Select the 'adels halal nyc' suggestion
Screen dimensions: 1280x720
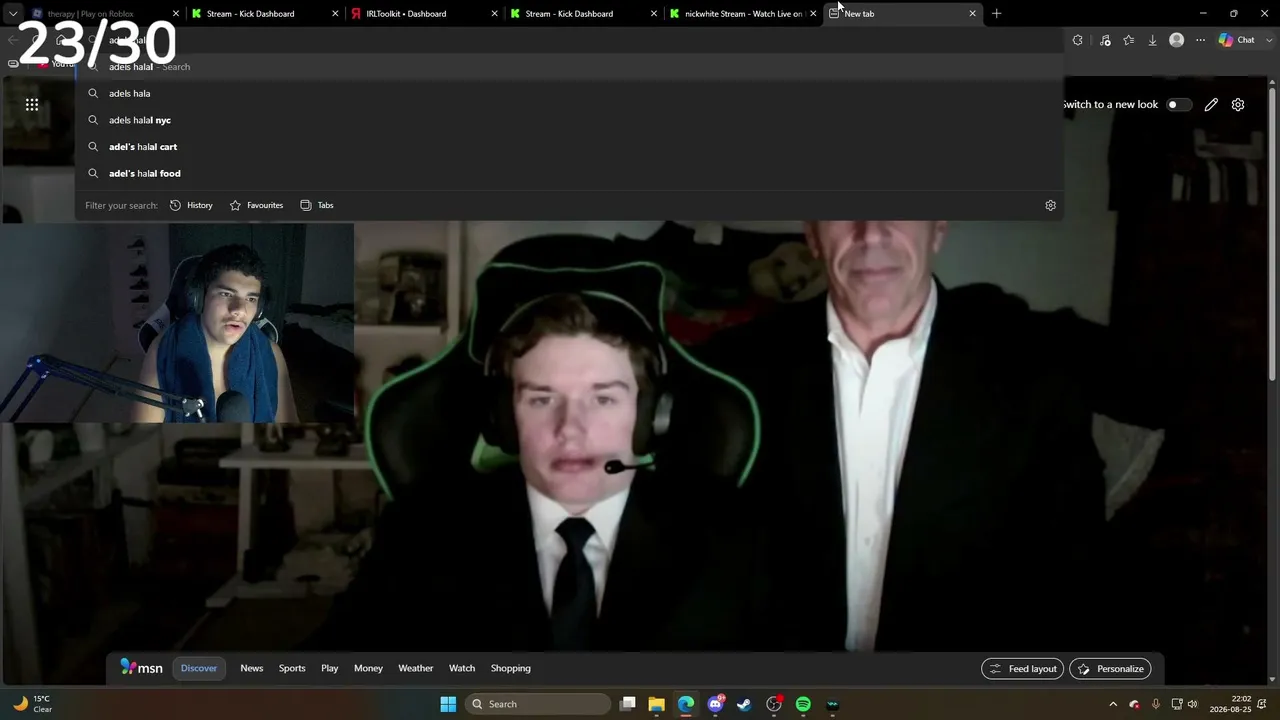point(569,120)
